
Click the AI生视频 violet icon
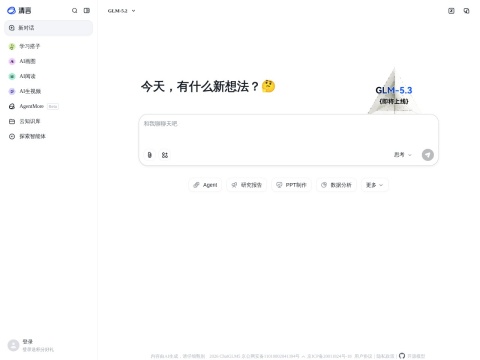pos(12,91)
